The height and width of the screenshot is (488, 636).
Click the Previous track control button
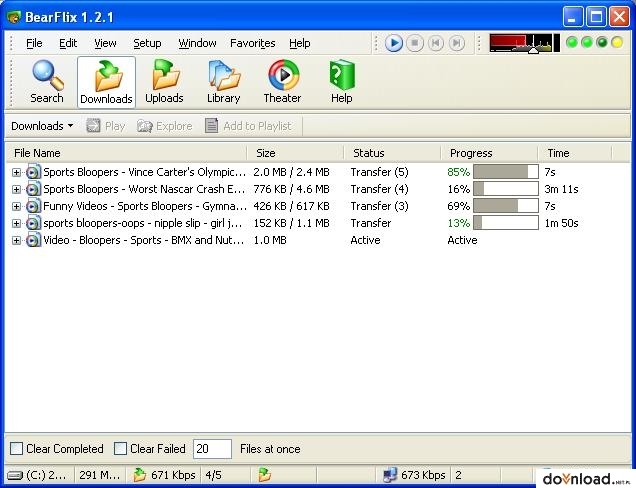436,43
